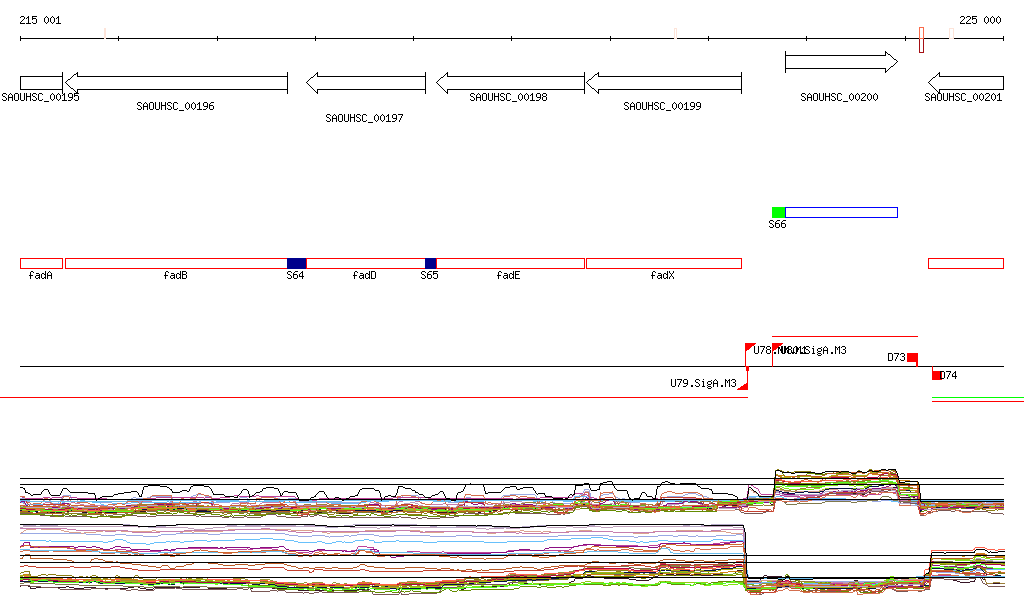Click the SAOUHSC_00195 gene box
The width and height of the screenshot is (1024, 611).
(x=40, y=82)
